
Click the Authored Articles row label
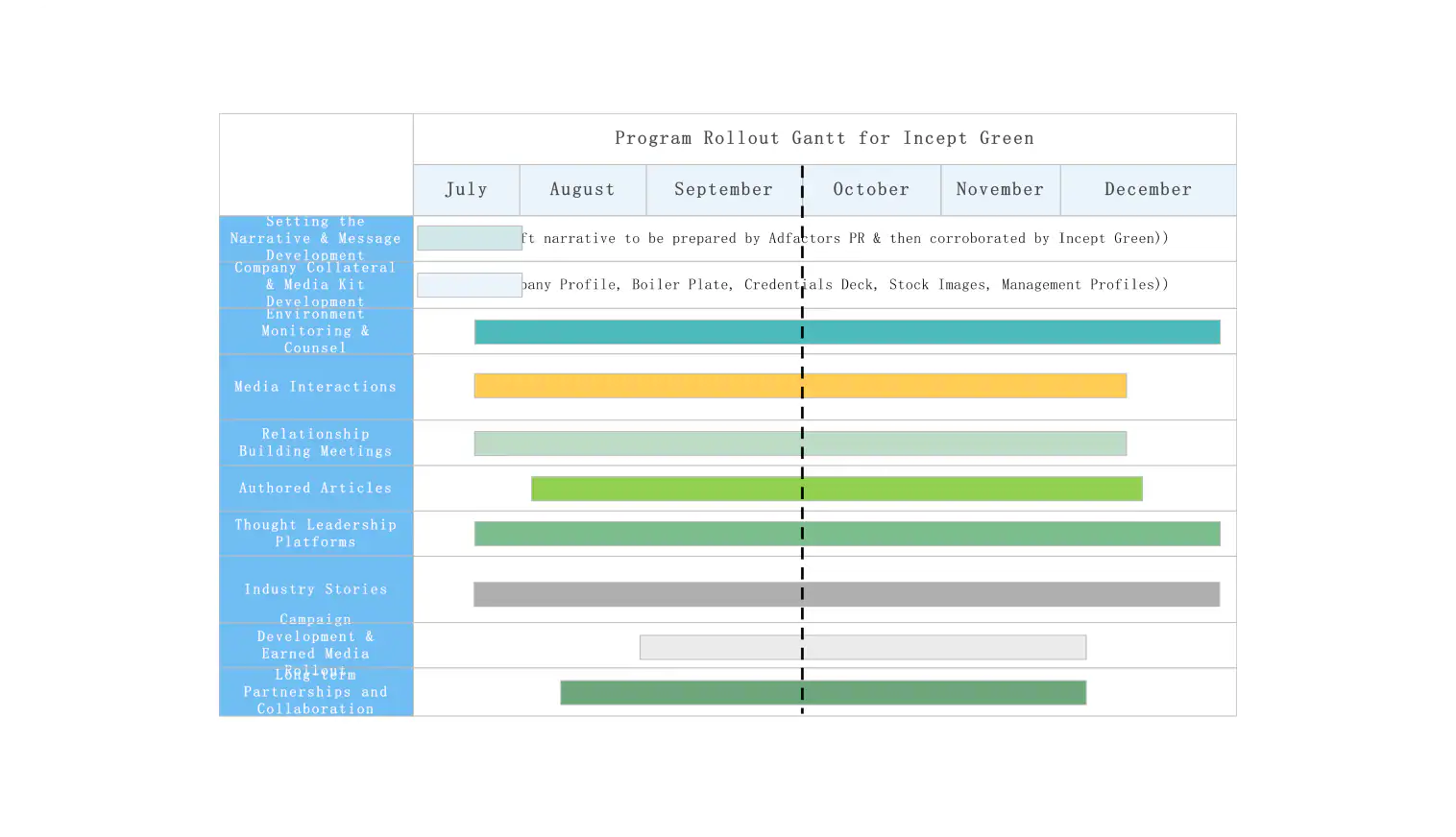(315, 488)
